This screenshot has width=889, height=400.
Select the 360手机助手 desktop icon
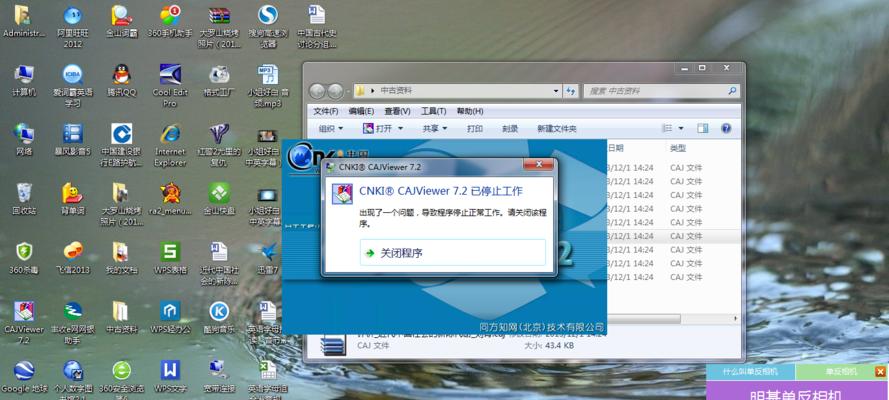coord(170,21)
